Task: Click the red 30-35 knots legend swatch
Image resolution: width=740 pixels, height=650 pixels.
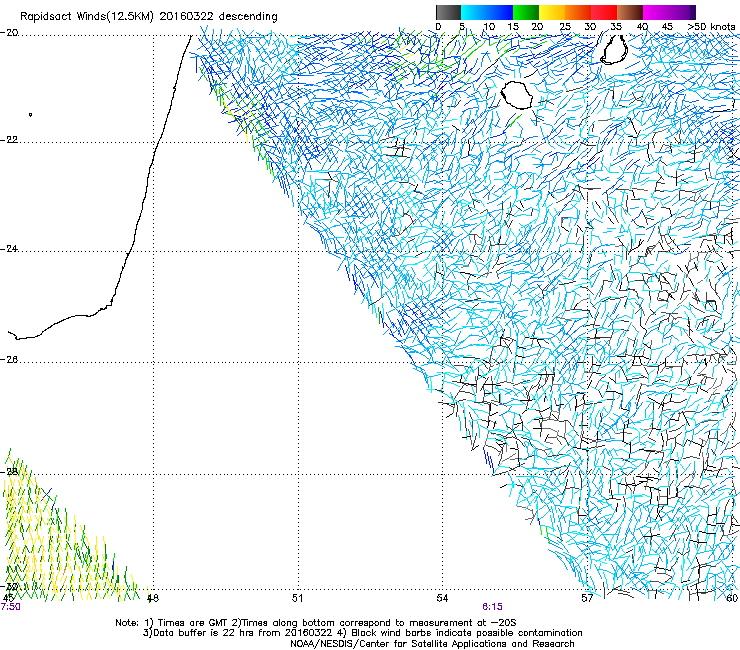Action: pyautogui.click(x=604, y=12)
